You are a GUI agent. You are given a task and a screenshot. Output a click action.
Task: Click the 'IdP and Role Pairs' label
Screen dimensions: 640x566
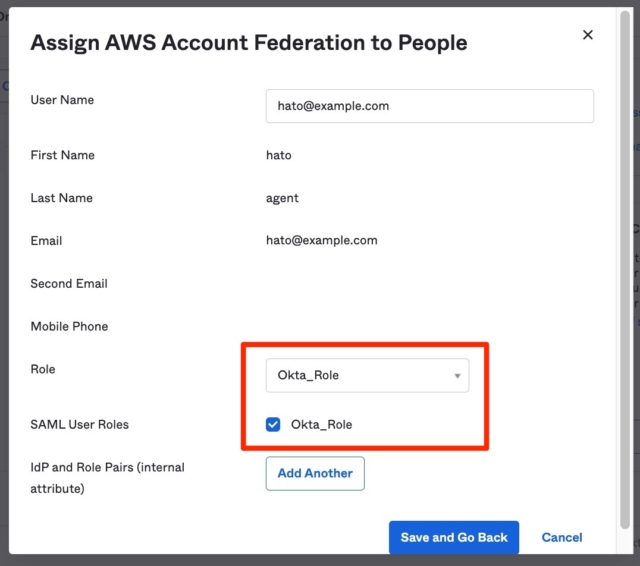coord(107,478)
